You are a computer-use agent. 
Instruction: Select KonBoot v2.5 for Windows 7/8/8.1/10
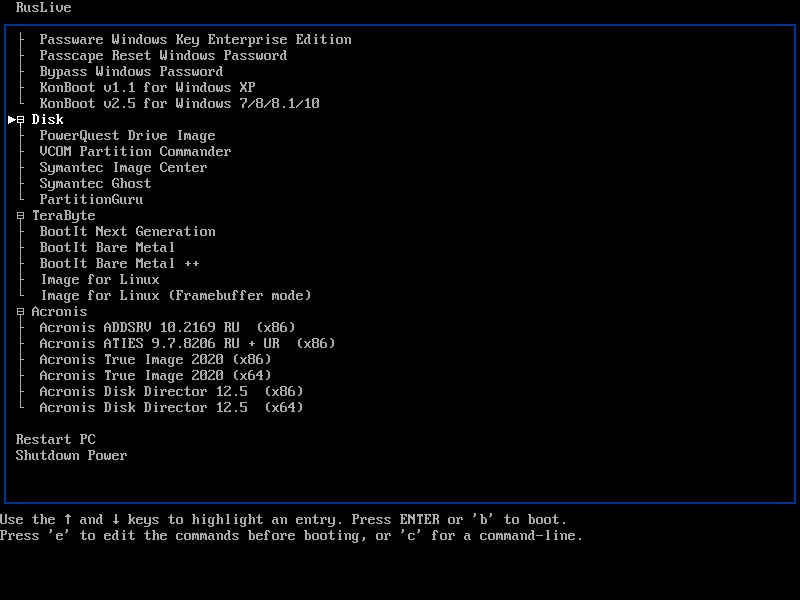coord(179,104)
